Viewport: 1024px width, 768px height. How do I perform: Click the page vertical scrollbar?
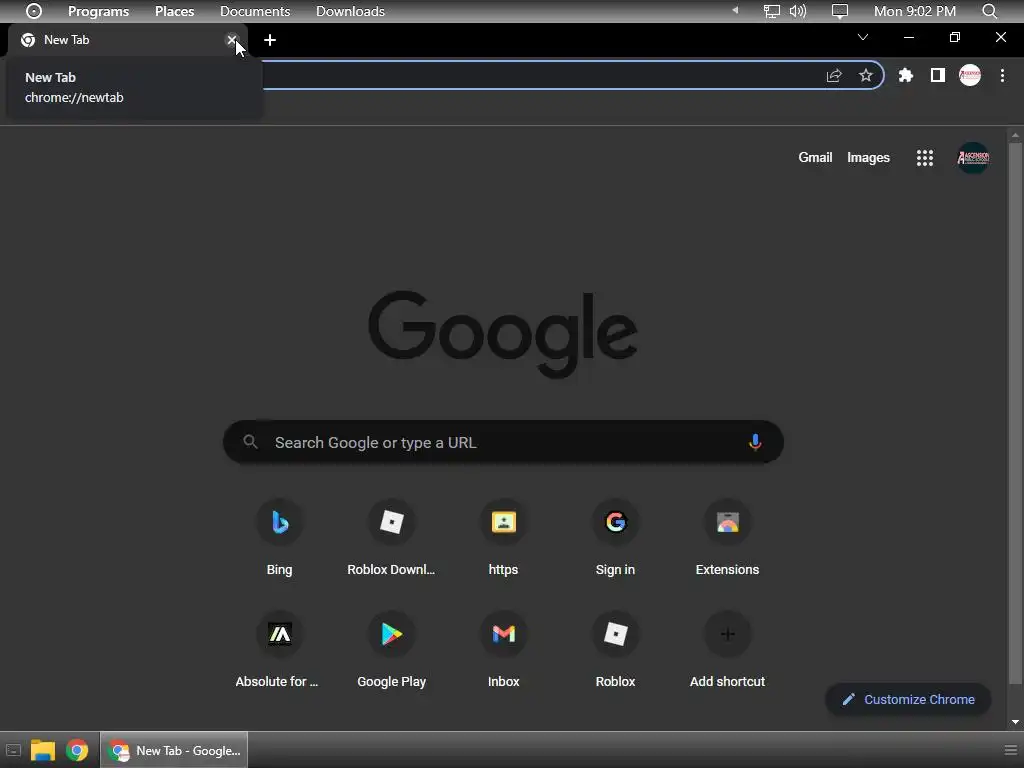tap(1015, 413)
